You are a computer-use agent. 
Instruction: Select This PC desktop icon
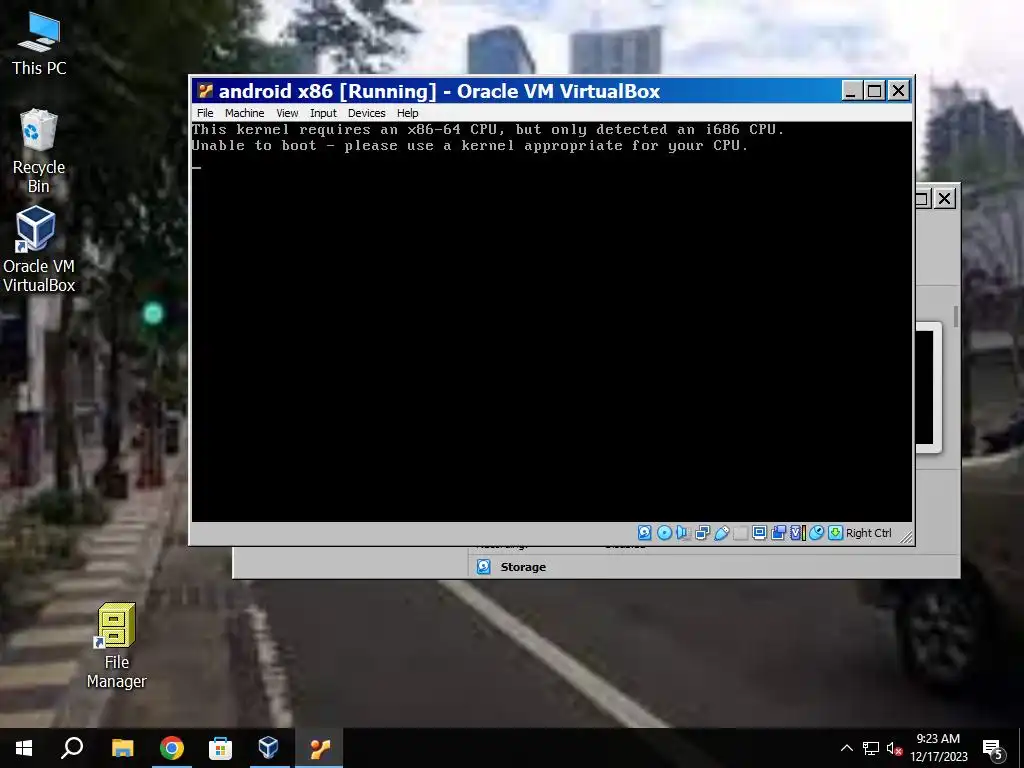point(39,44)
